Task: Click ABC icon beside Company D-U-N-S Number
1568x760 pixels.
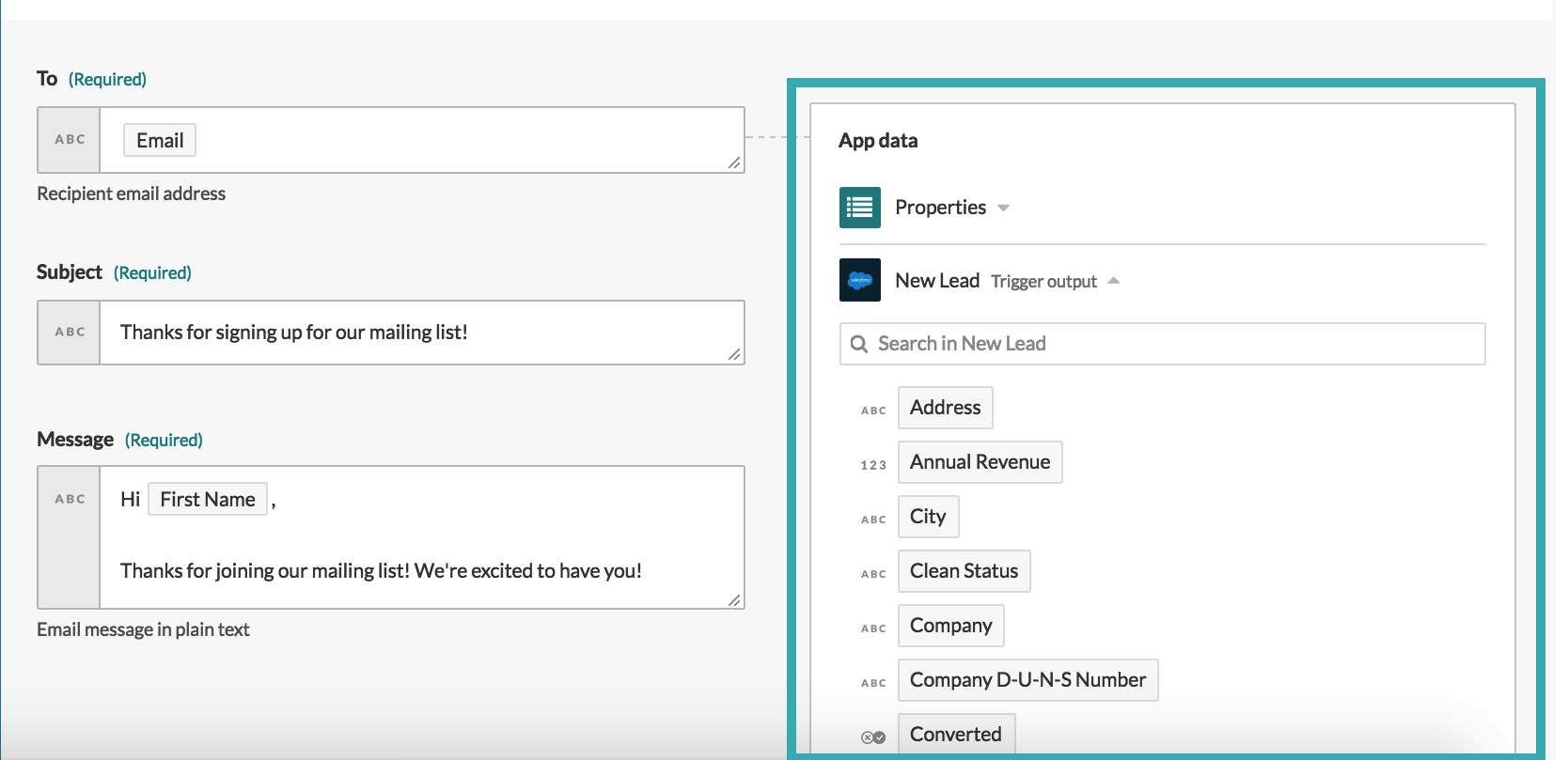Action: tap(873, 683)
